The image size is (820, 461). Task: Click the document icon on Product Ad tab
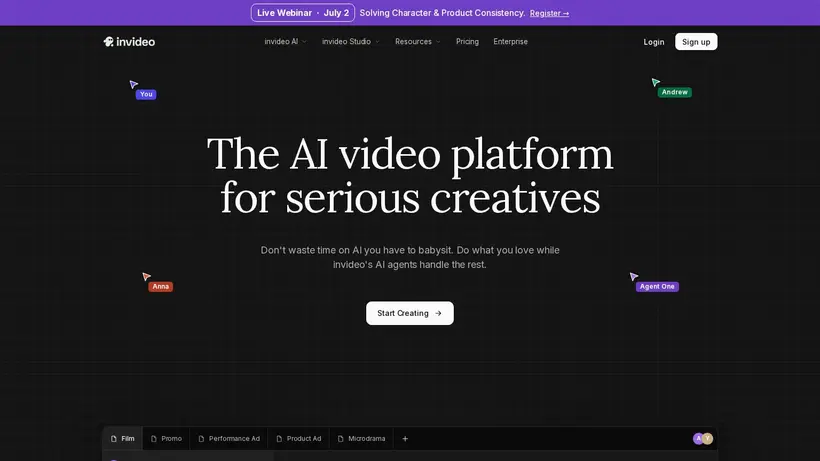coord(279,439)
